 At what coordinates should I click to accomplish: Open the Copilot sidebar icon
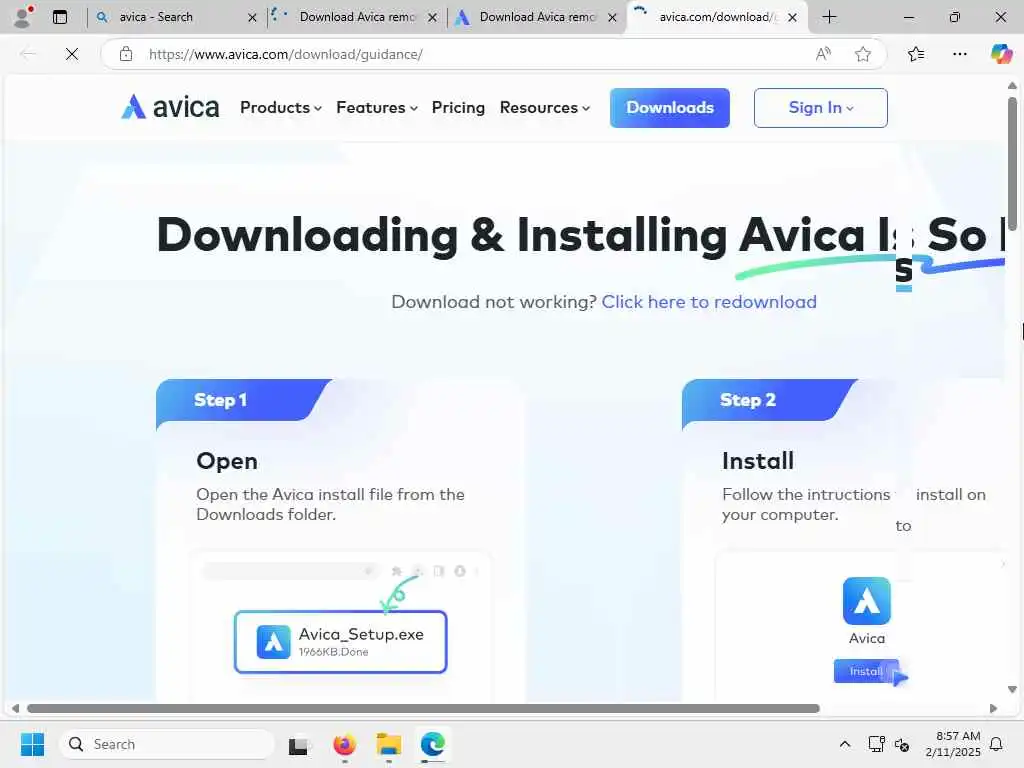click(1001, 54)
